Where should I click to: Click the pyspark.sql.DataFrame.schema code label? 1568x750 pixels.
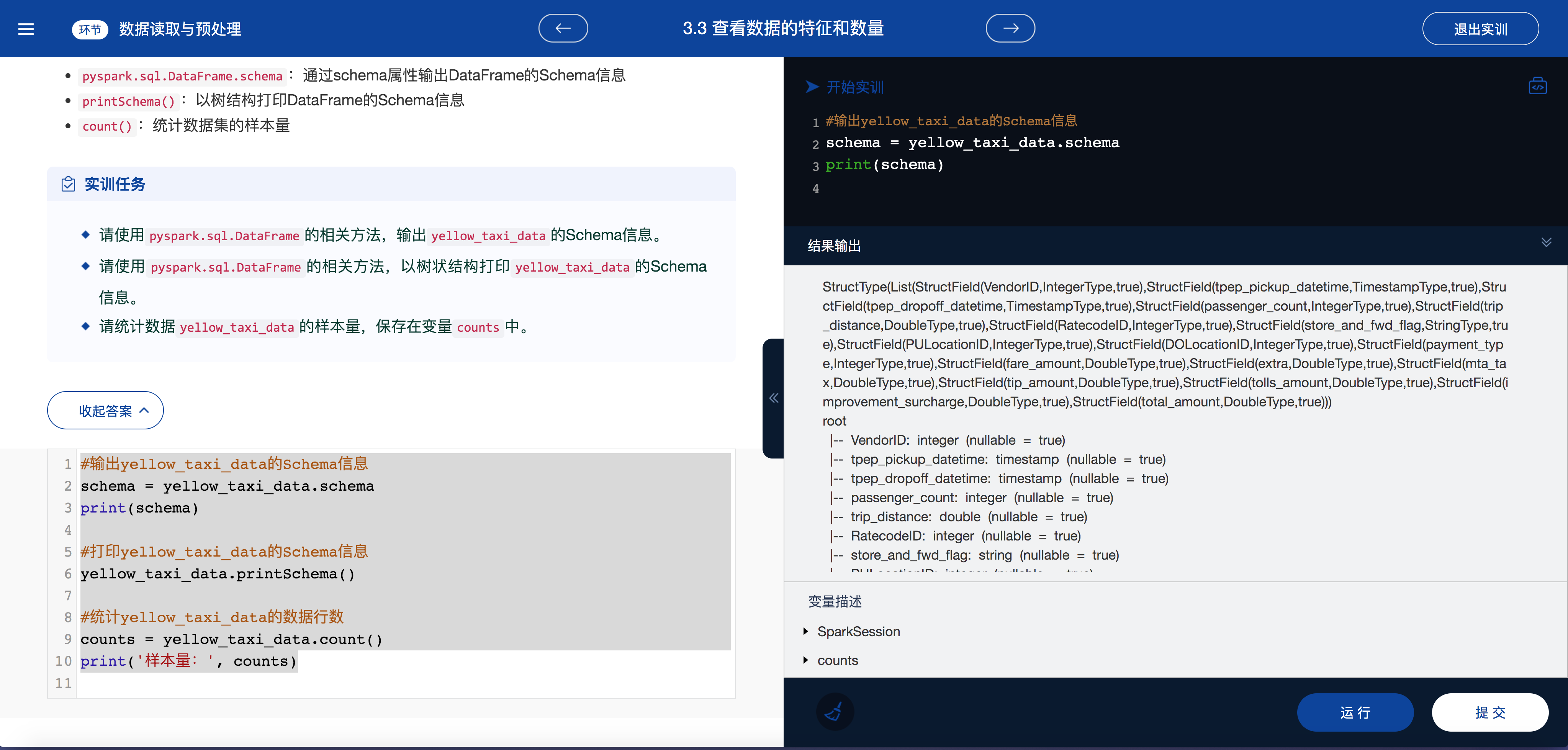[x=182, y=76]
